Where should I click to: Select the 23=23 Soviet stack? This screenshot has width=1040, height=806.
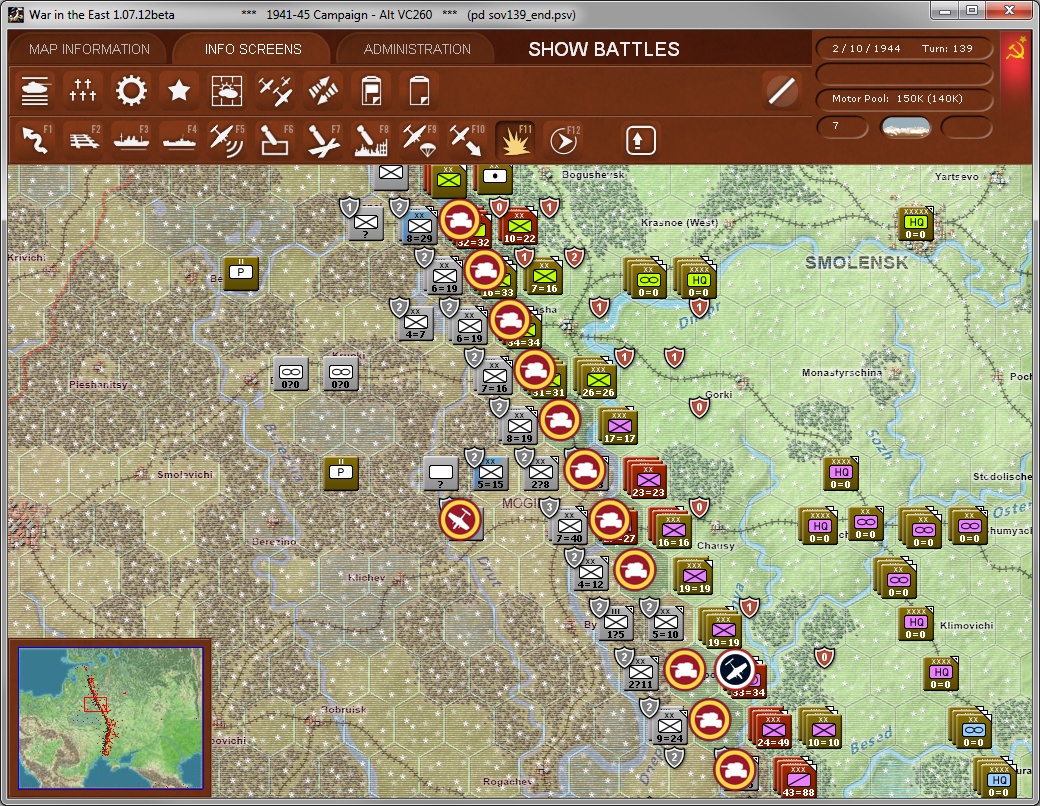point(647,480)
